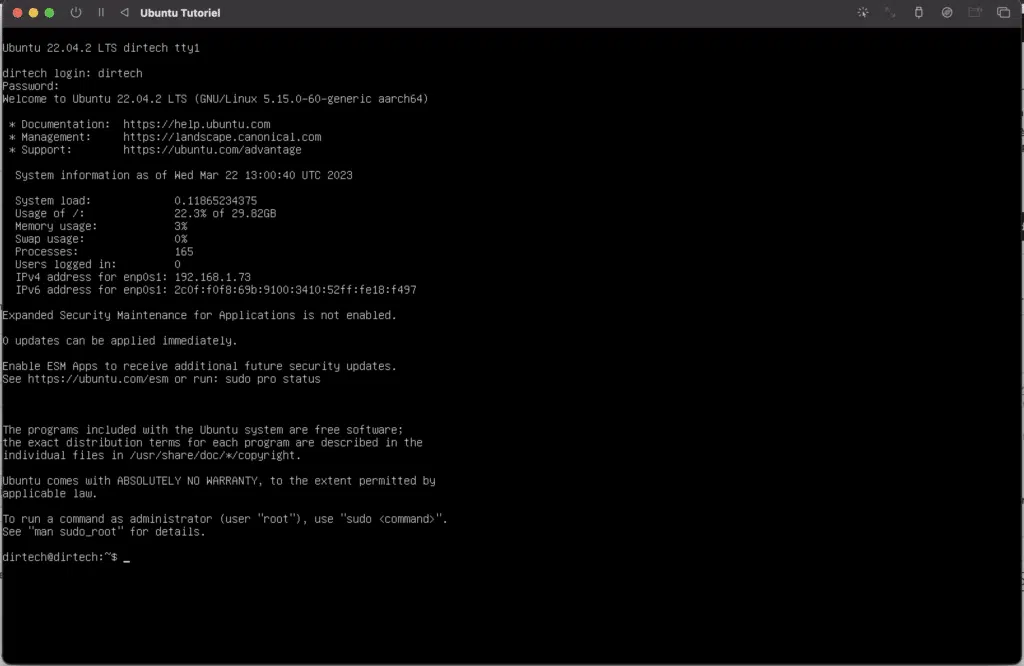This screenshot has height=666, width=1024.
Task: Open the shared folder icon
Action: pos(975,12)
